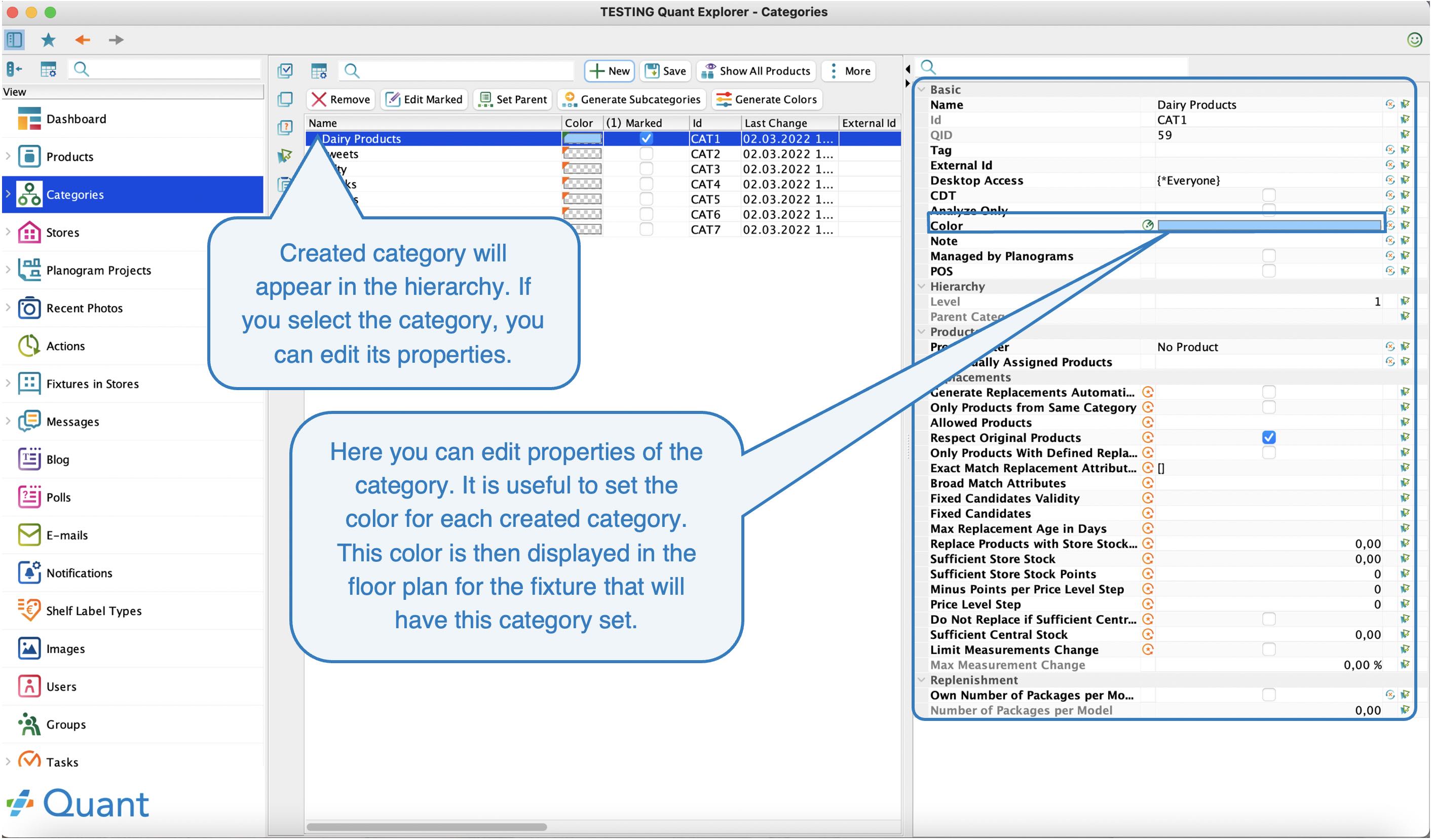Open Notifications section
Image resolution: width=1432 pixels, height=840 pixels.
(x=79, y=573)
